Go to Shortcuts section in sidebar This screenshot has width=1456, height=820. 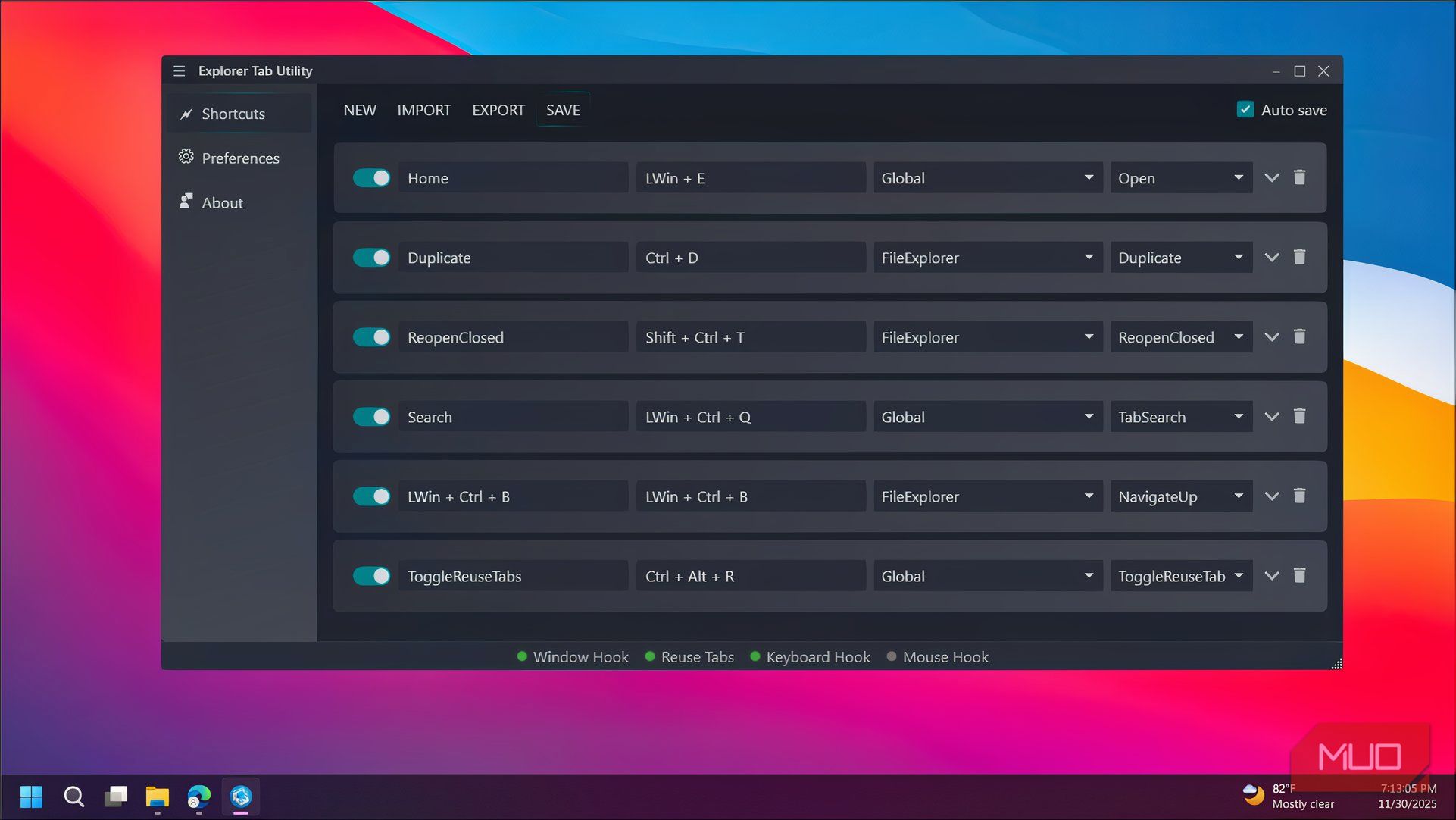[x=239, y=114]
